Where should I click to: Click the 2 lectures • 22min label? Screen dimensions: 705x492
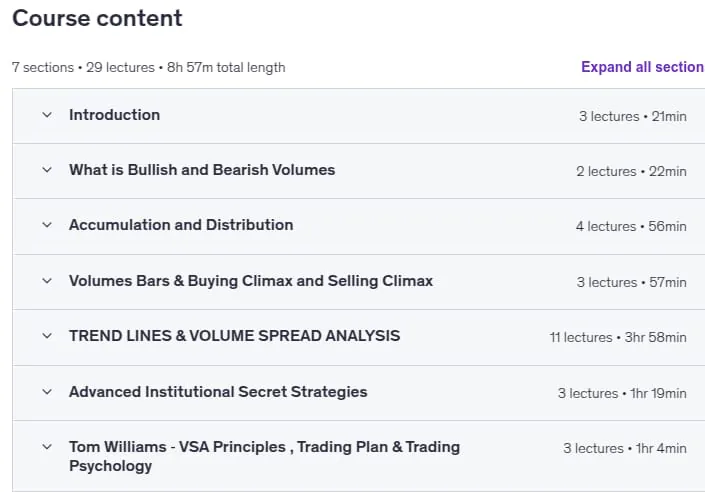pos(631,171)
